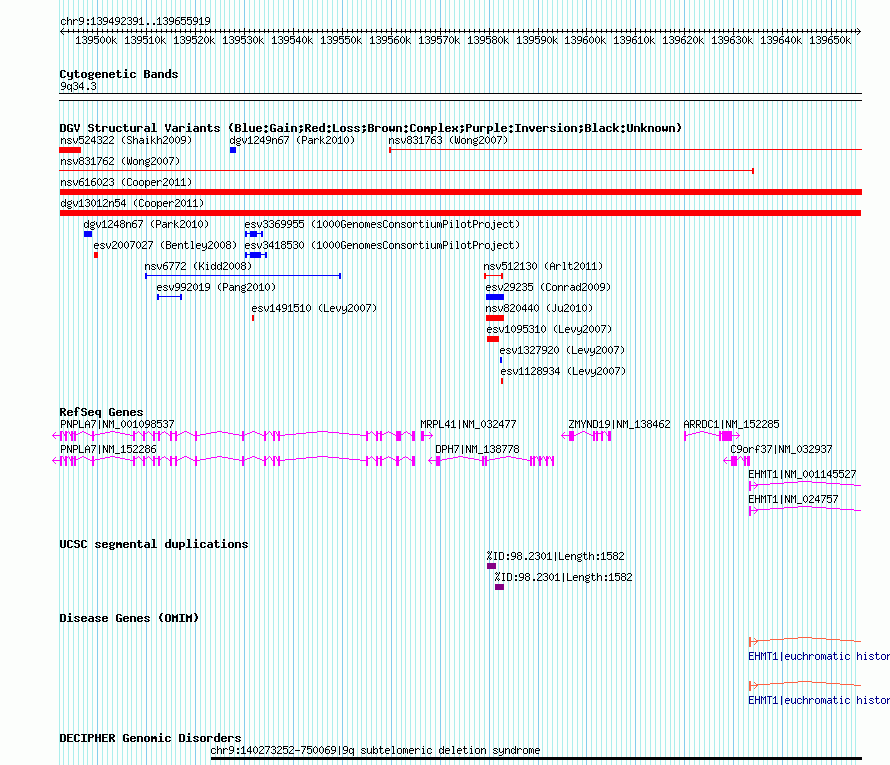This screenshot has width=890, height=765.
Task: Open the first EHMT1 euchromatic OMIM link
Action: point(818,656)
